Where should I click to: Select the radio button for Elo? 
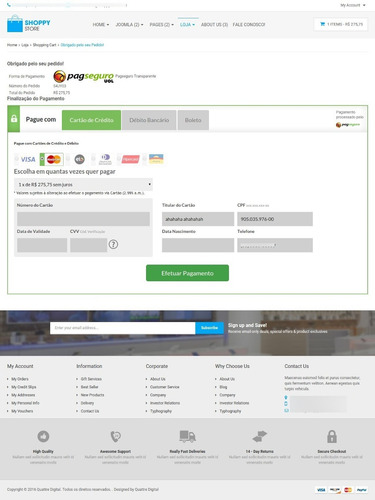(68, 159)
